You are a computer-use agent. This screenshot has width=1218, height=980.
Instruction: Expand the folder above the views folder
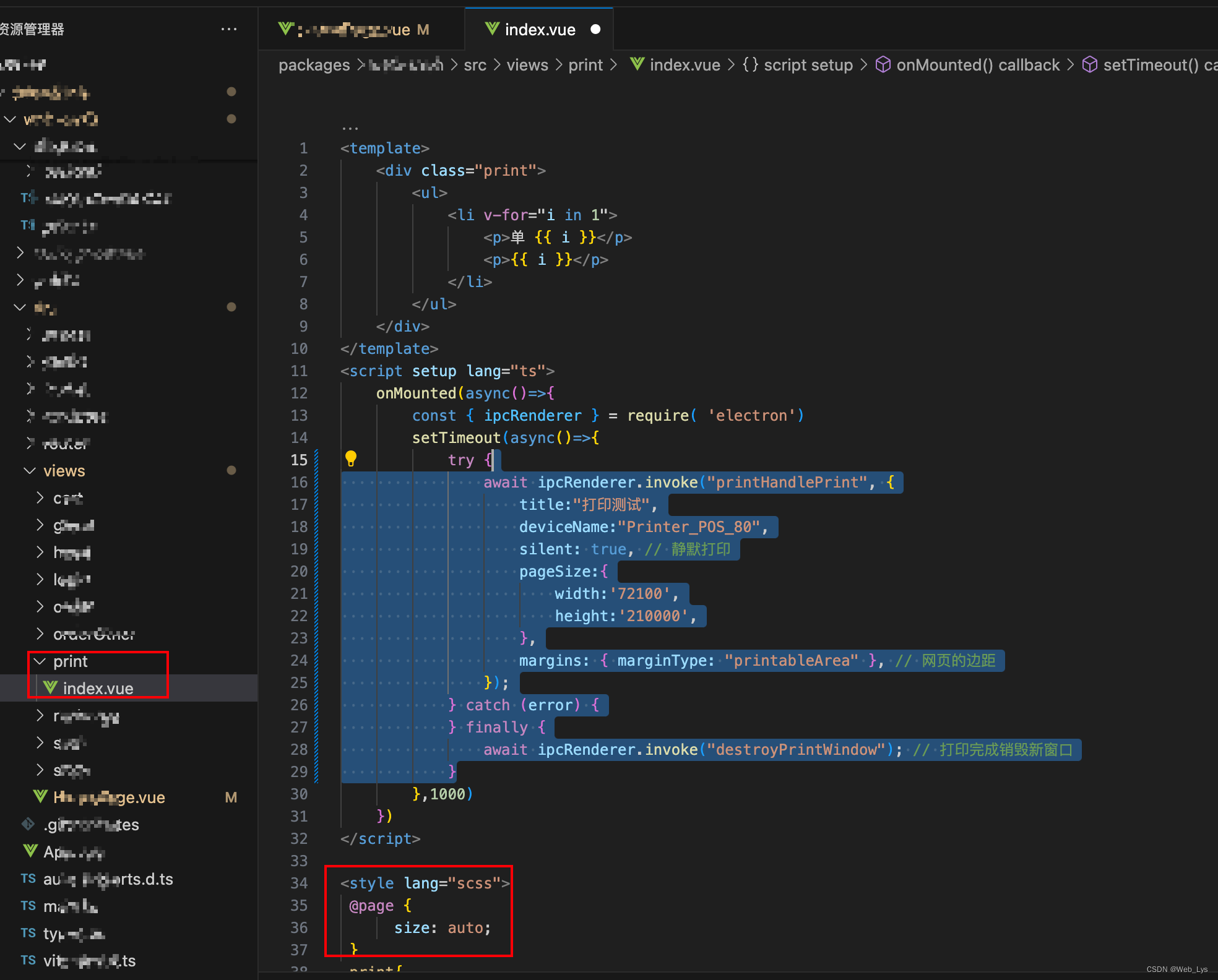coord(29,444)
